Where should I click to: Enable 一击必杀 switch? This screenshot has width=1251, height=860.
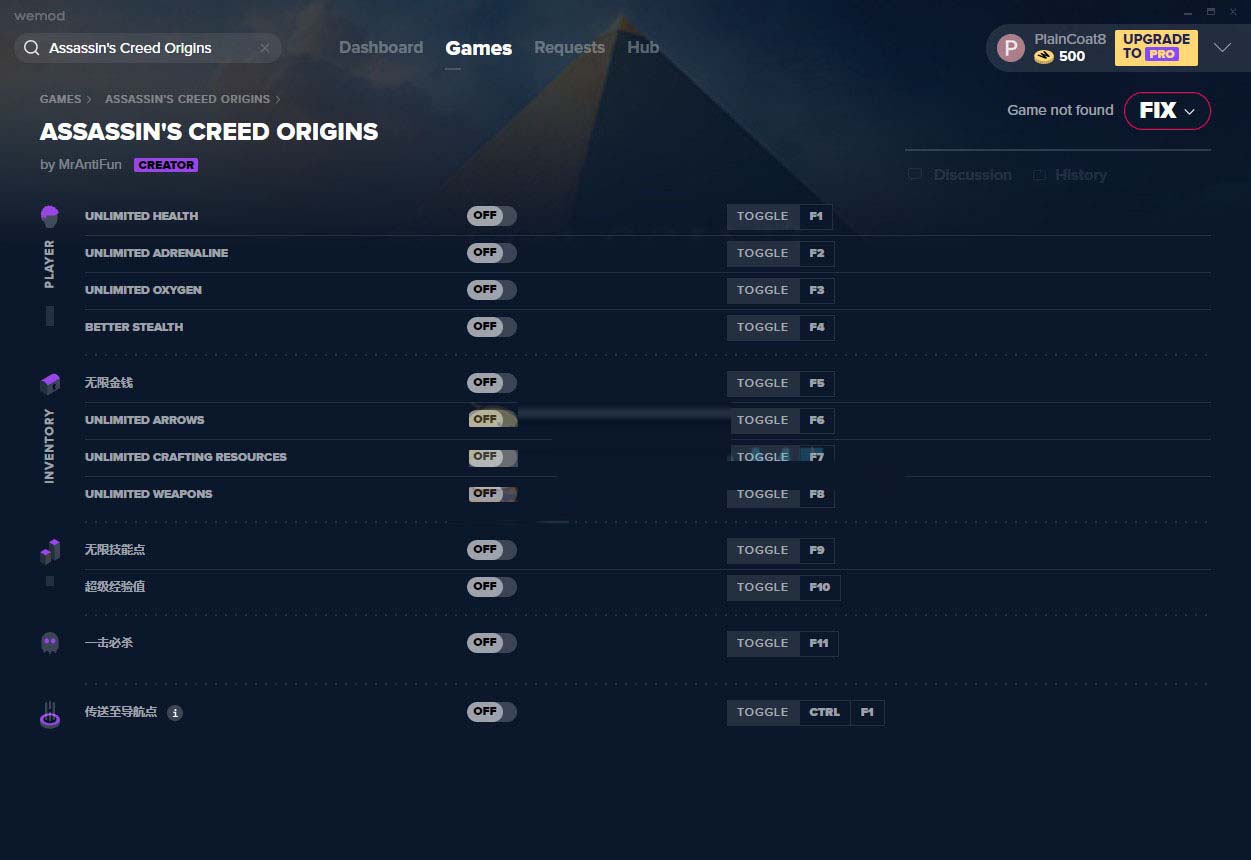(492, 643)
